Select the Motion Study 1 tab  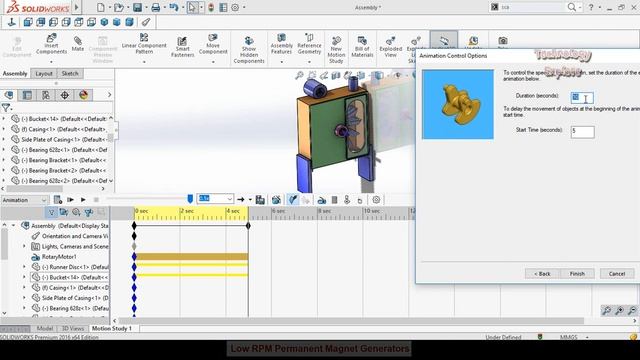tap(111, 329)
